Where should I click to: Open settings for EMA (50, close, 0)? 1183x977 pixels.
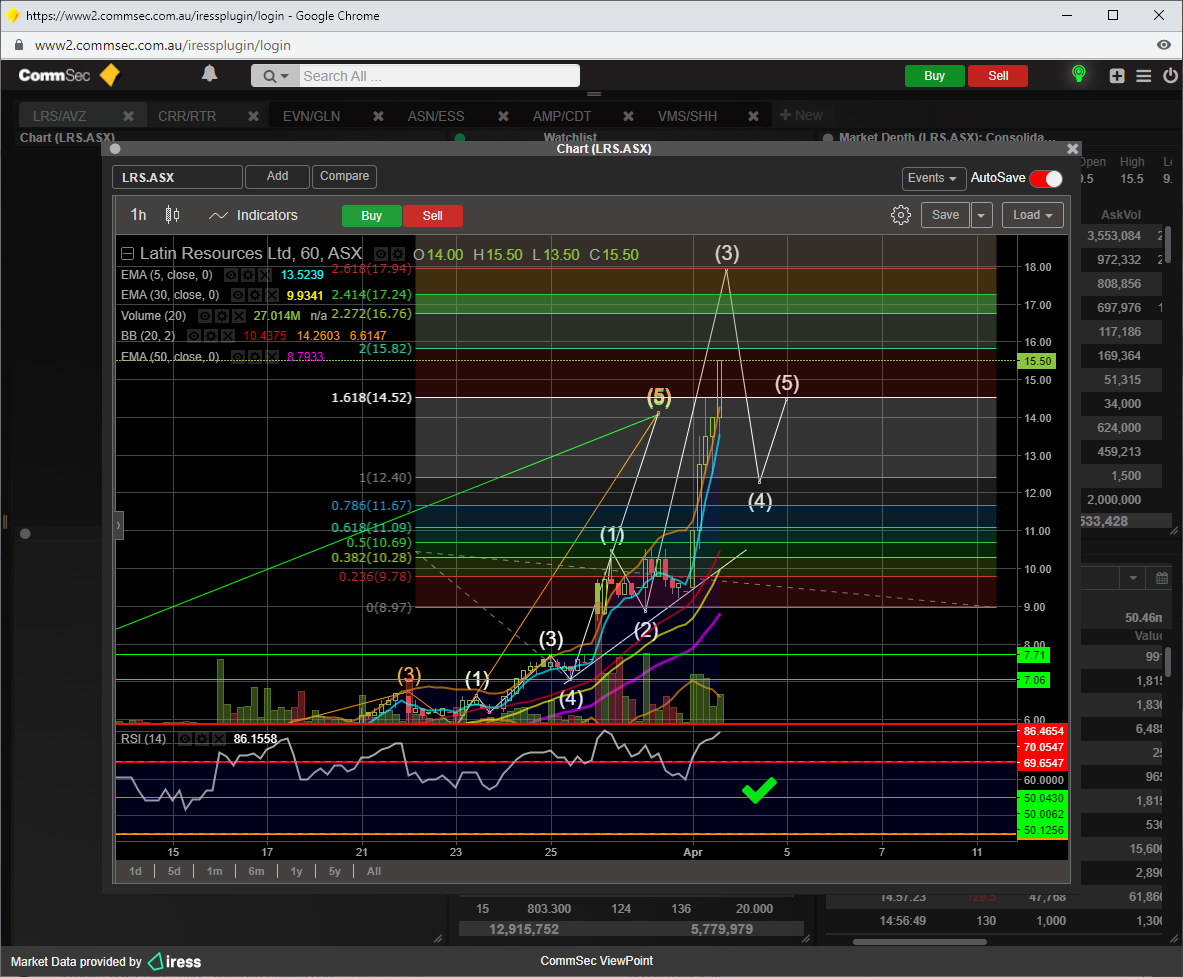255,356
